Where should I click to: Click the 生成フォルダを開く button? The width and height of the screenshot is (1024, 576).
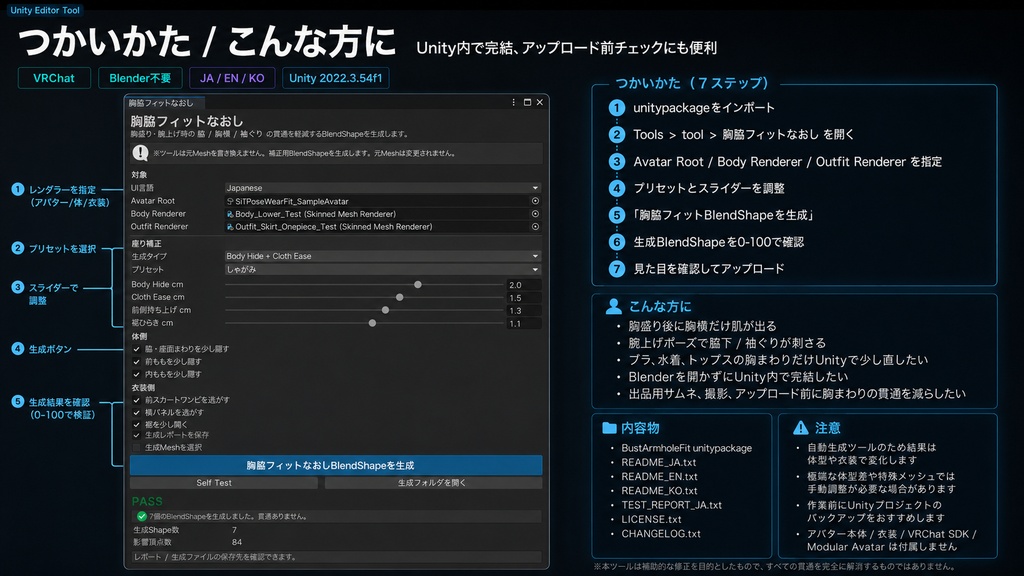(433, 483)
